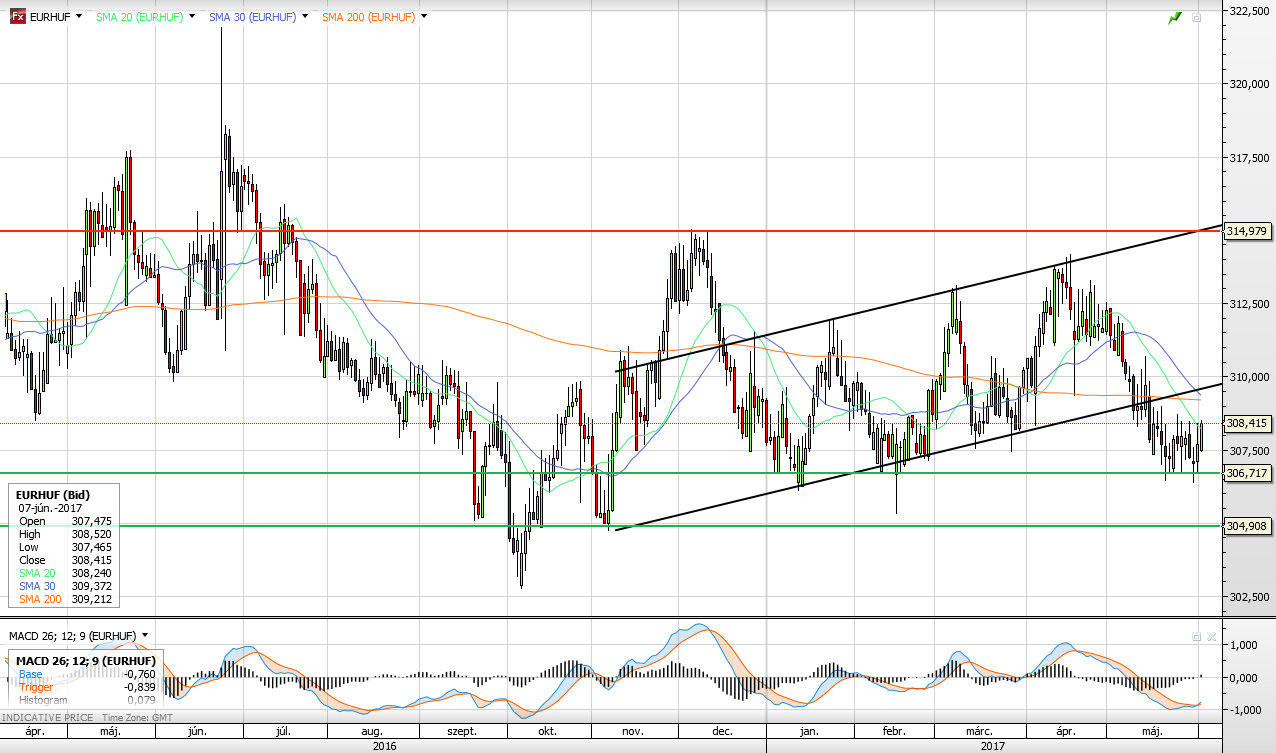Click the Close 308,415 value row
The image size is (1276, 753).
click(66, 560)
